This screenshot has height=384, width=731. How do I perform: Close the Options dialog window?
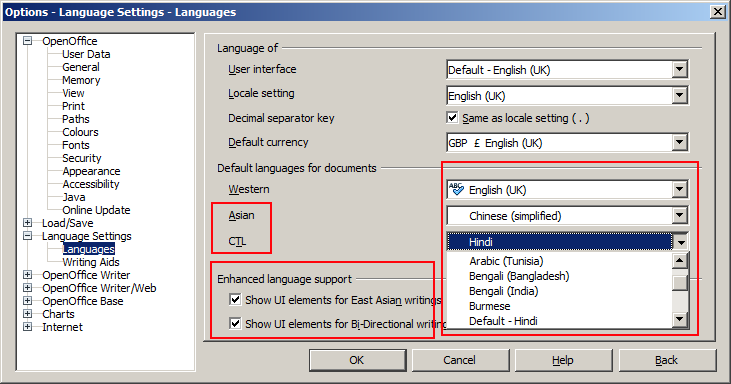click(717, 12)
